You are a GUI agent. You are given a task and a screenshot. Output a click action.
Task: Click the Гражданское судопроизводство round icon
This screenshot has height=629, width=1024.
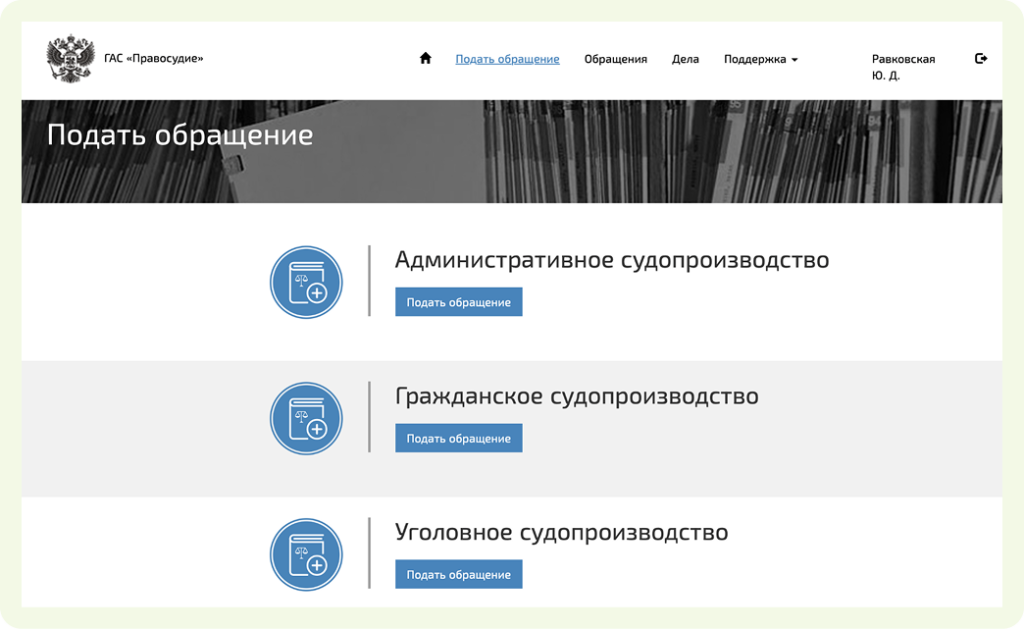(x=306, y=419)
